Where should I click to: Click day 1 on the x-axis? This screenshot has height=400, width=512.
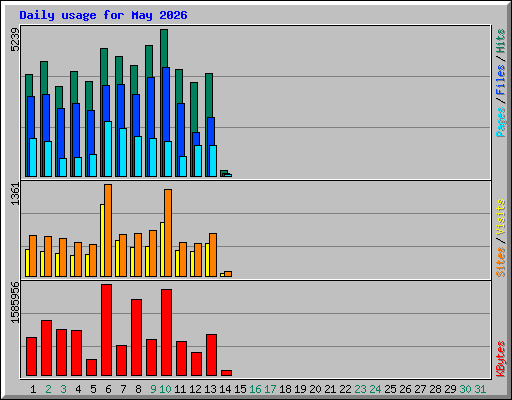[33, 389]
